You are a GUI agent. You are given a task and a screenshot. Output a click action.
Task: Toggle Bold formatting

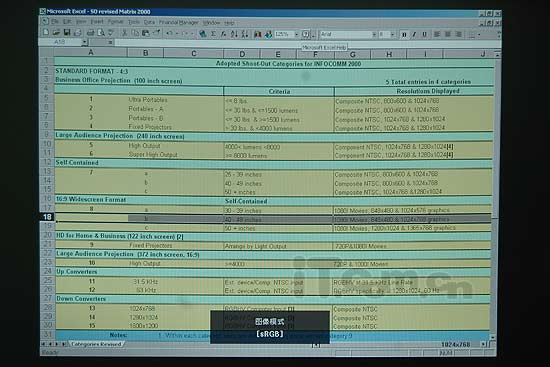(x=404, y=34)
